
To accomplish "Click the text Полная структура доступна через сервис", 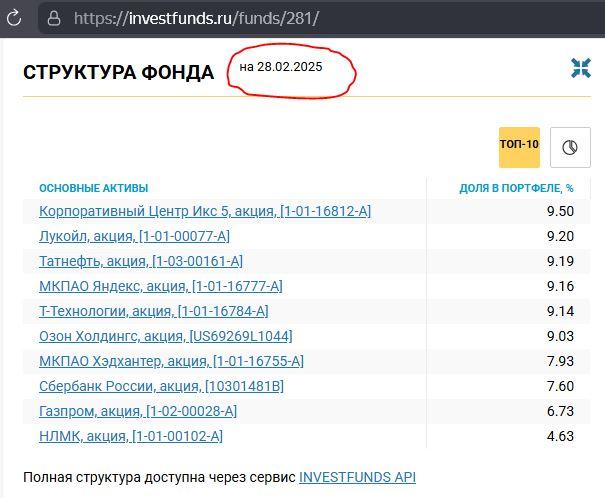I will (159, 477).
